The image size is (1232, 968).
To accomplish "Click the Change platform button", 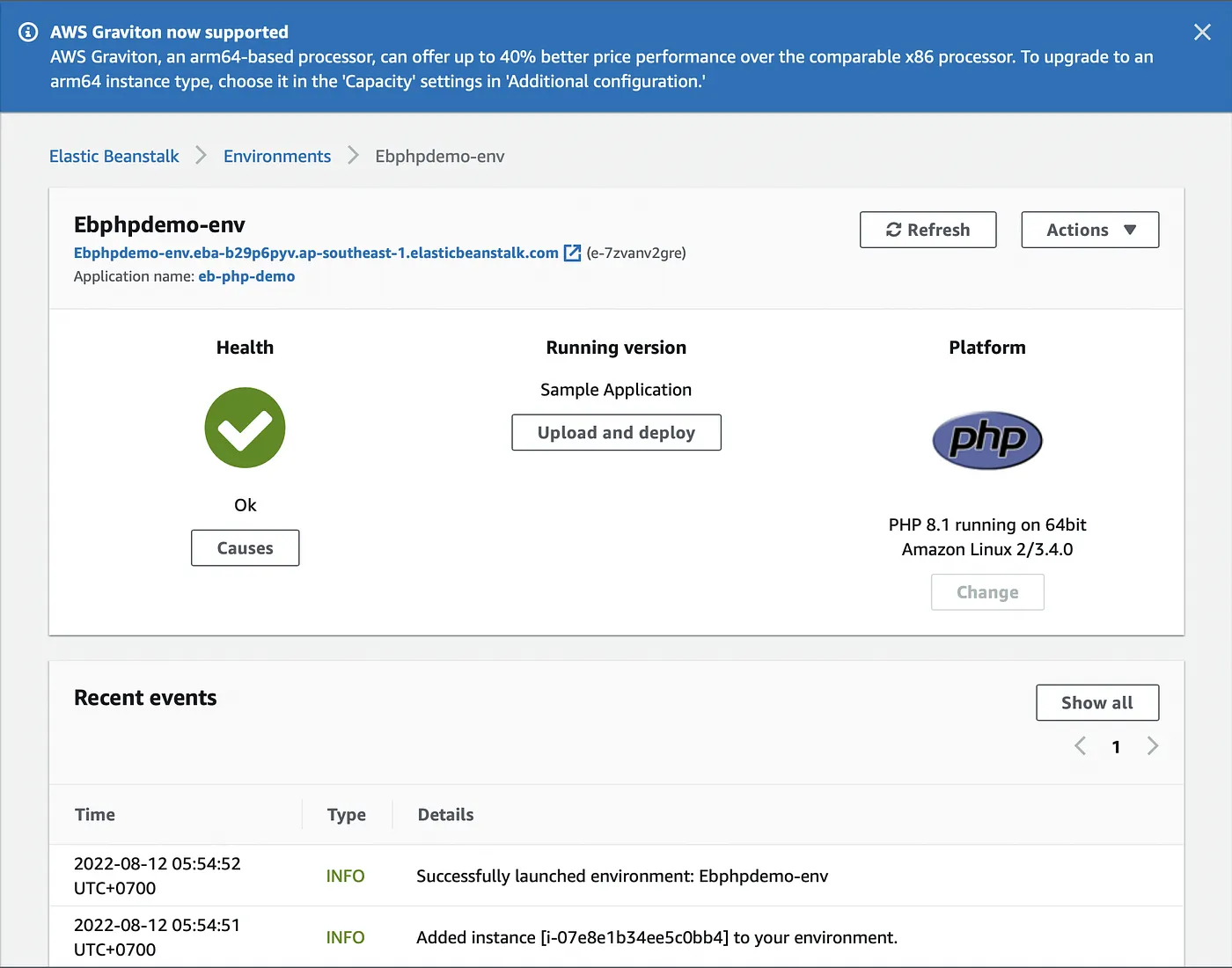I will [x=987, y=592].
